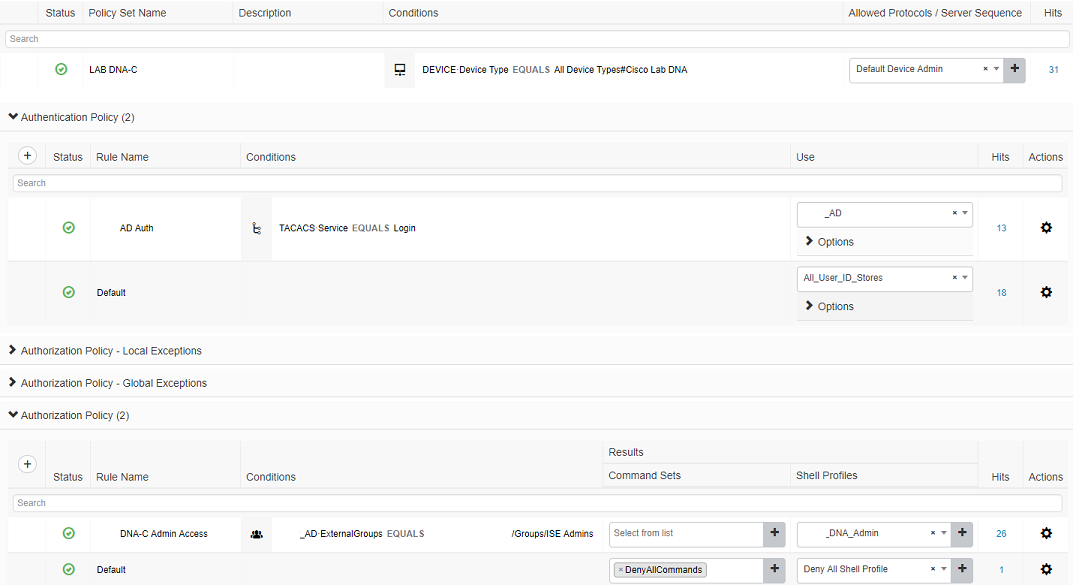Open hits count 26 for DNA-C Admin Access

(x=1001, y=534)
